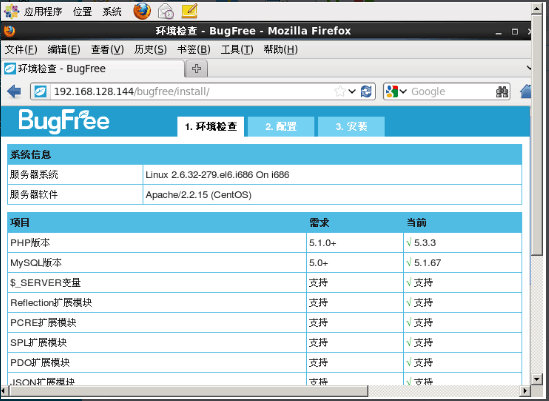Open the search engine selector dropdown

click(x=403, y=92)
